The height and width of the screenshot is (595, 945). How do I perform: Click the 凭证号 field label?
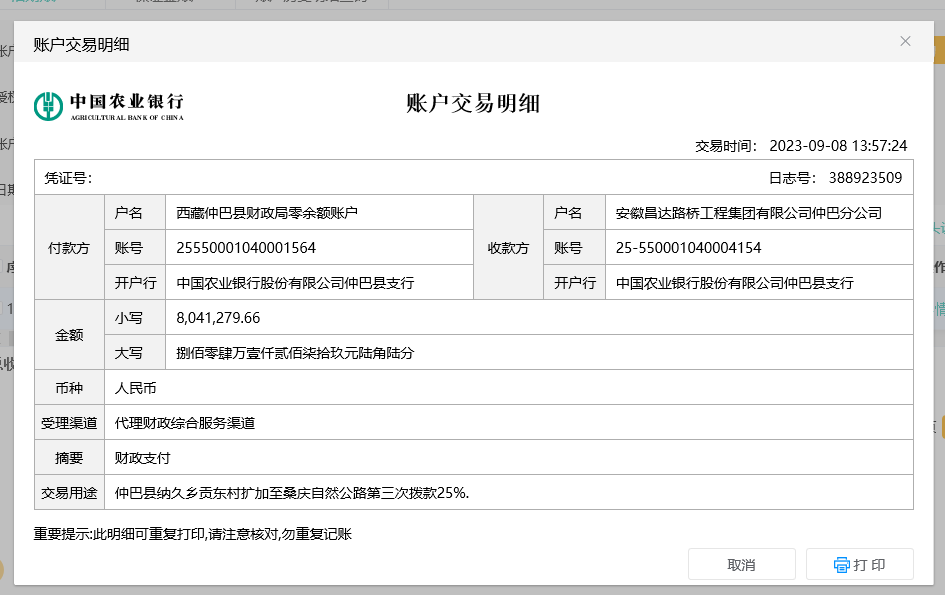point(68,178)
